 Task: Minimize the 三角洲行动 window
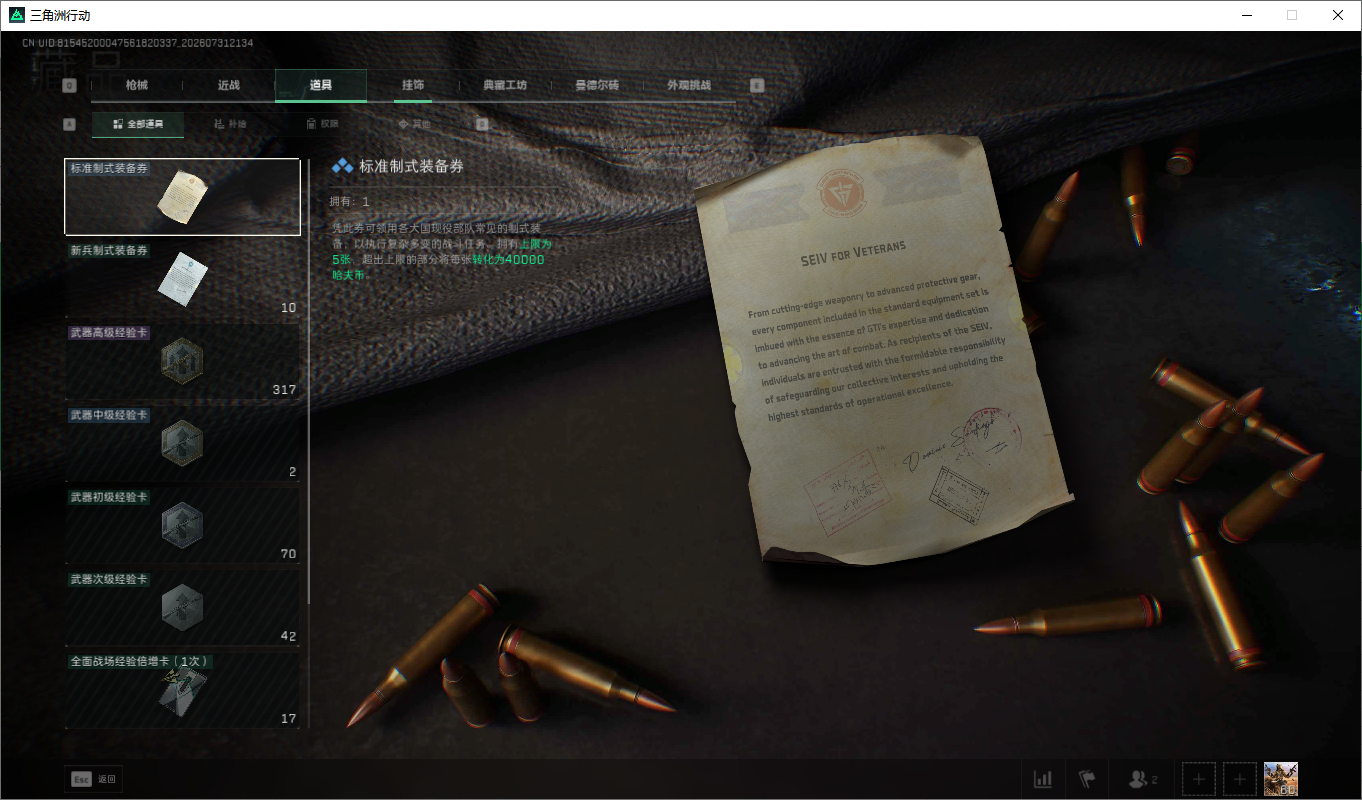pos(1246,15)
